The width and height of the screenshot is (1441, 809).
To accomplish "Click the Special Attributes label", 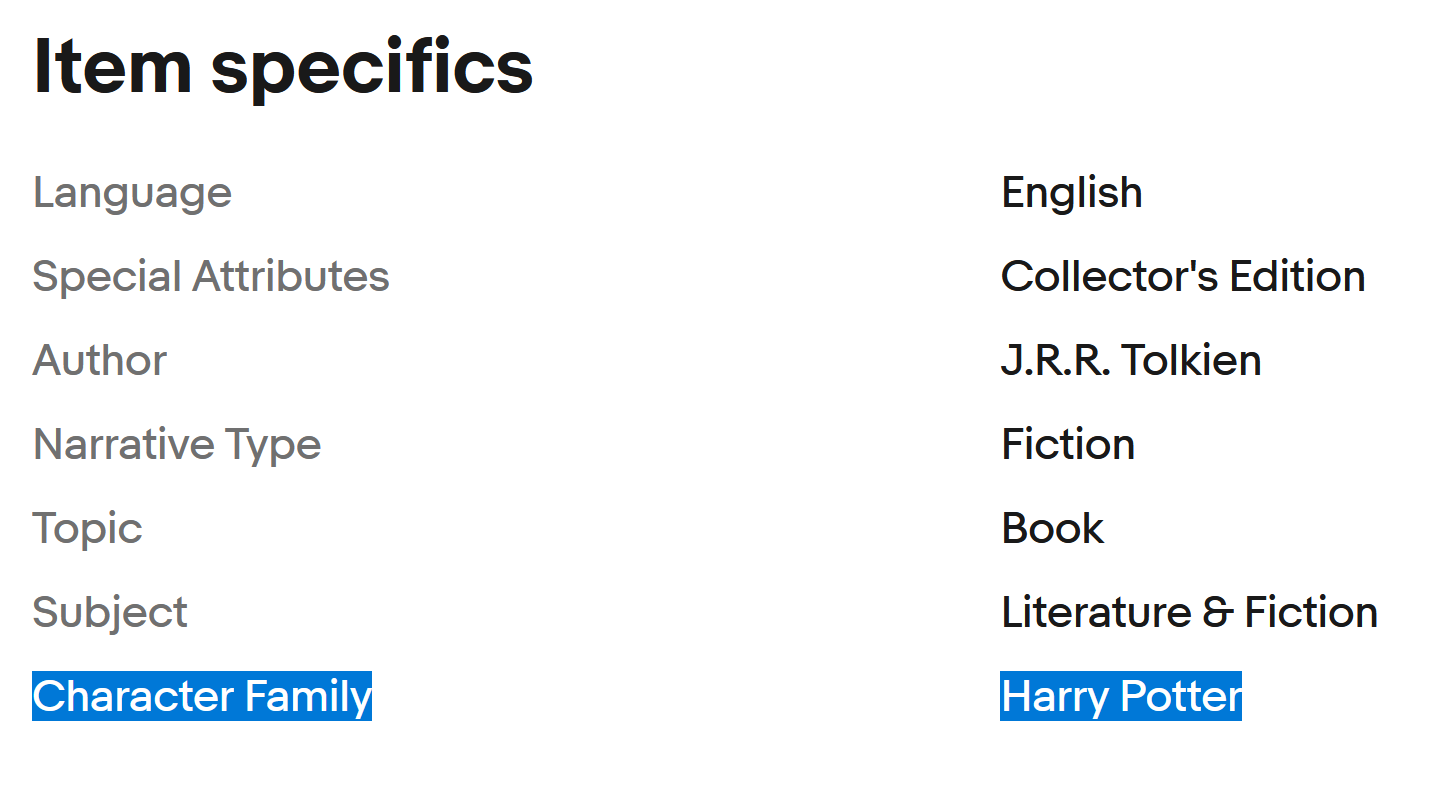I will 211,276.
